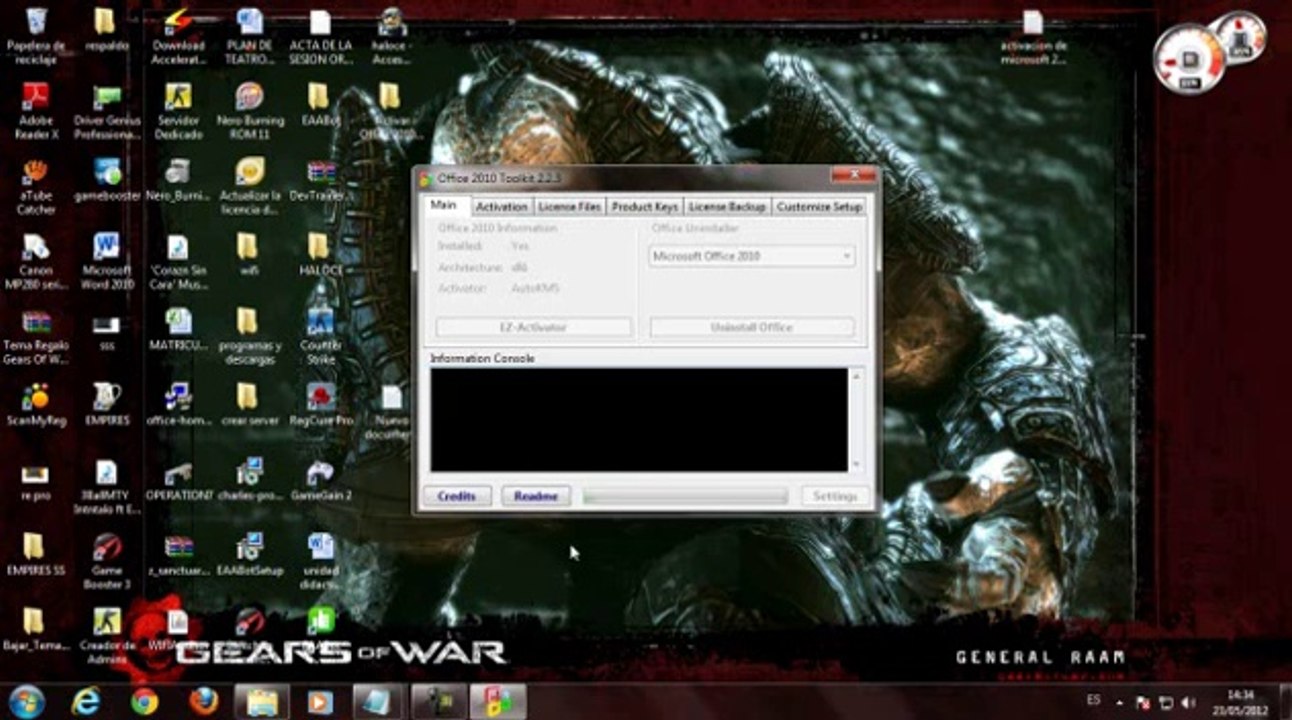
Task: Select the Canon MP280 series icon
Action: (36, 260)
